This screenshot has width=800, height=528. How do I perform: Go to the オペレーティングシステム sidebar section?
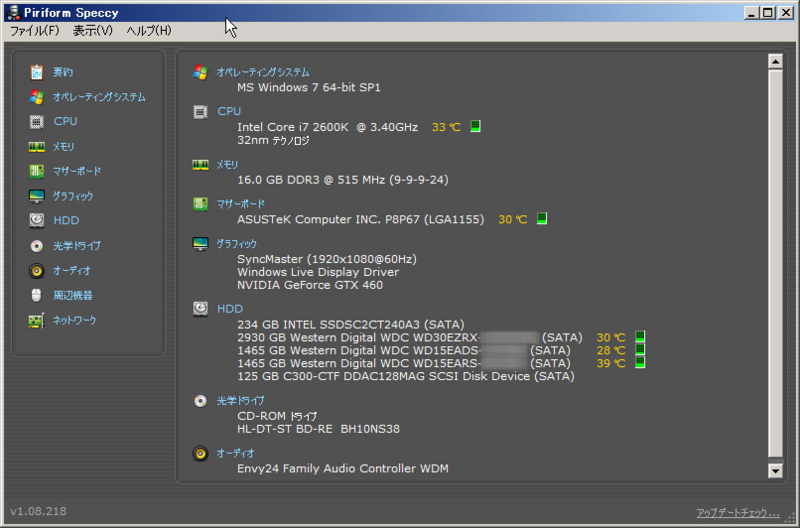(x=99, y=97)
